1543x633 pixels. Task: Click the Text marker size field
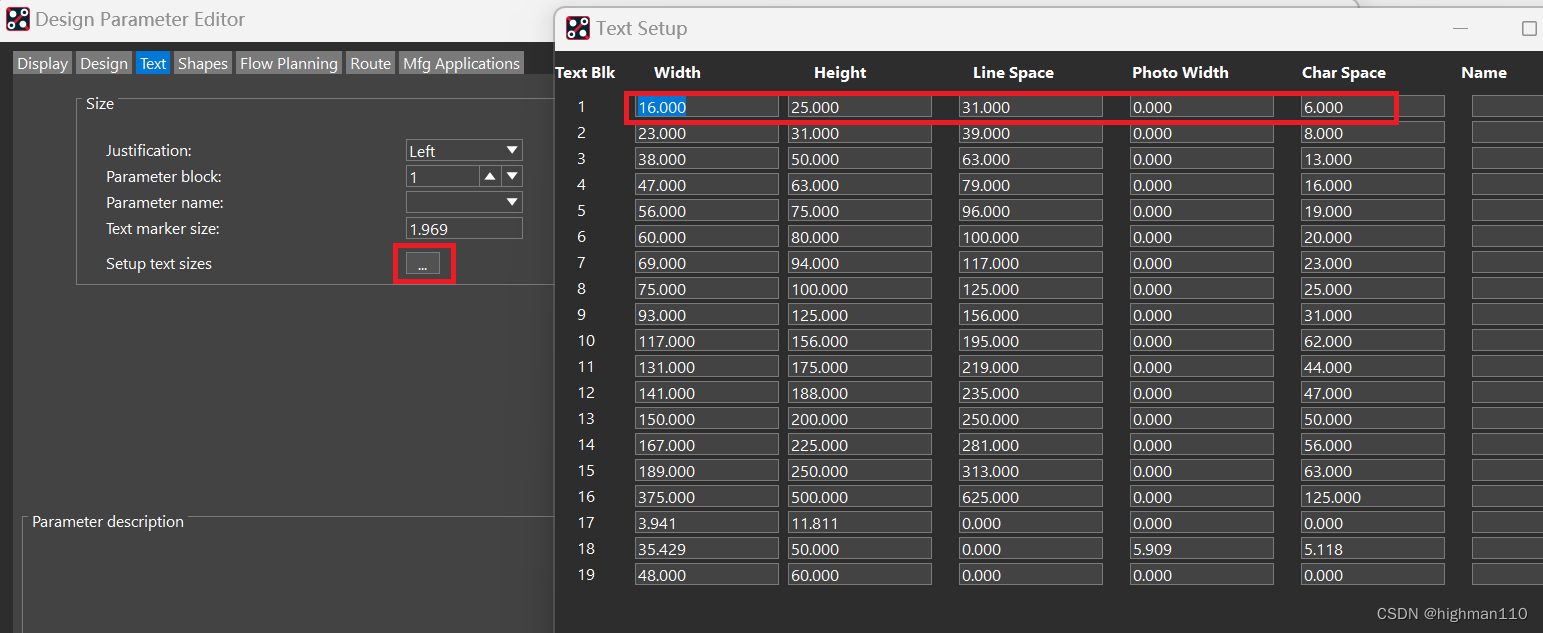pos(464,229)
